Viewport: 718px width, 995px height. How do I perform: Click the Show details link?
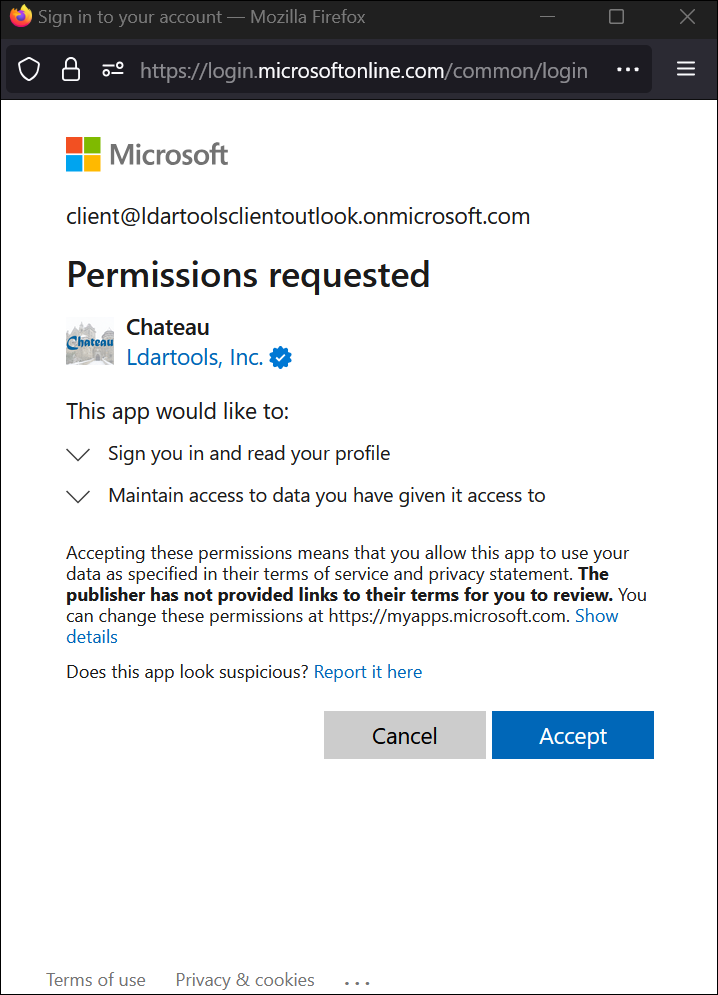click(x=596, y=616)
